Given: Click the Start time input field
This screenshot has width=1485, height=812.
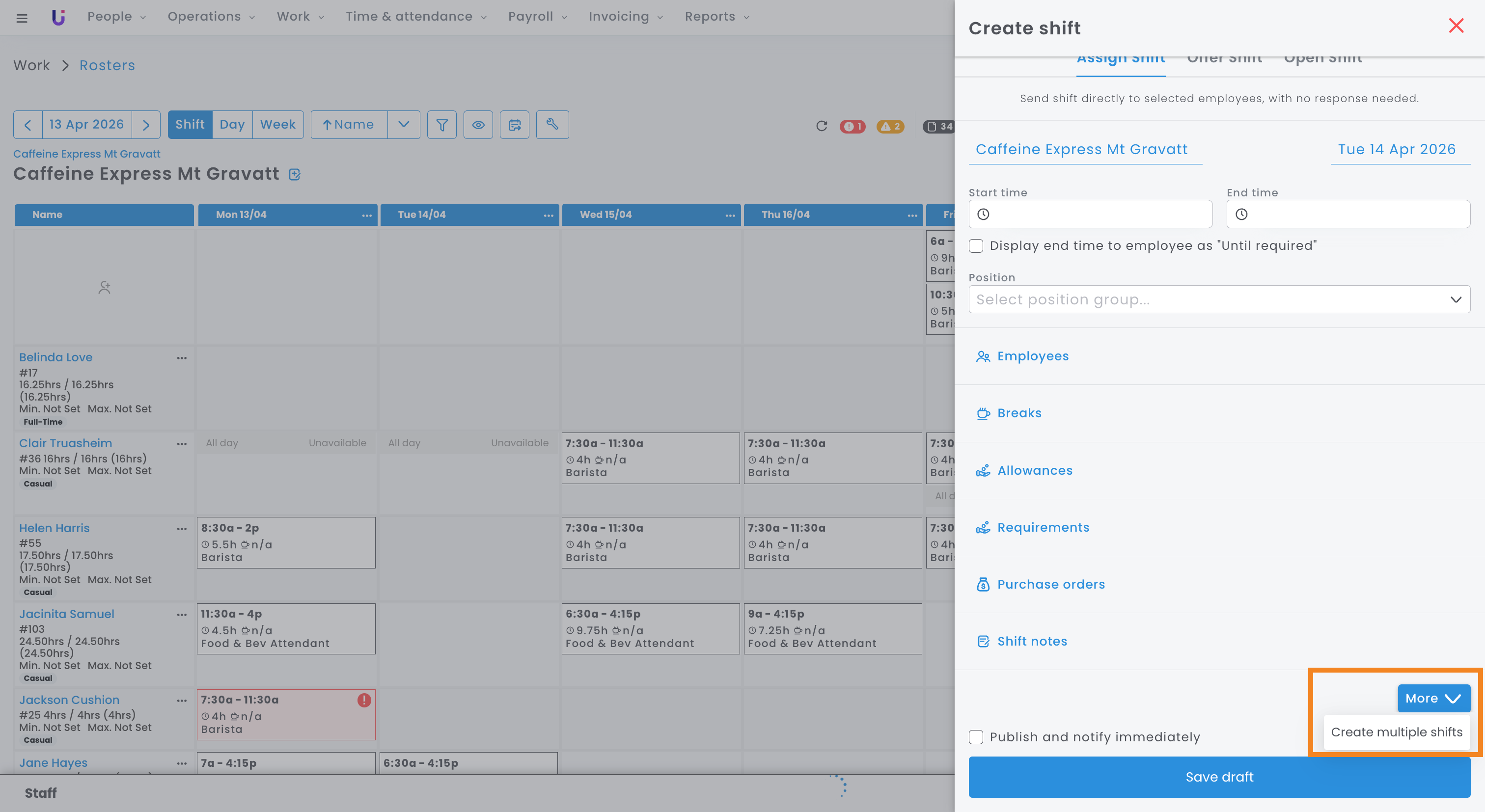Looking at the screenshot, I should (1090, 215).
